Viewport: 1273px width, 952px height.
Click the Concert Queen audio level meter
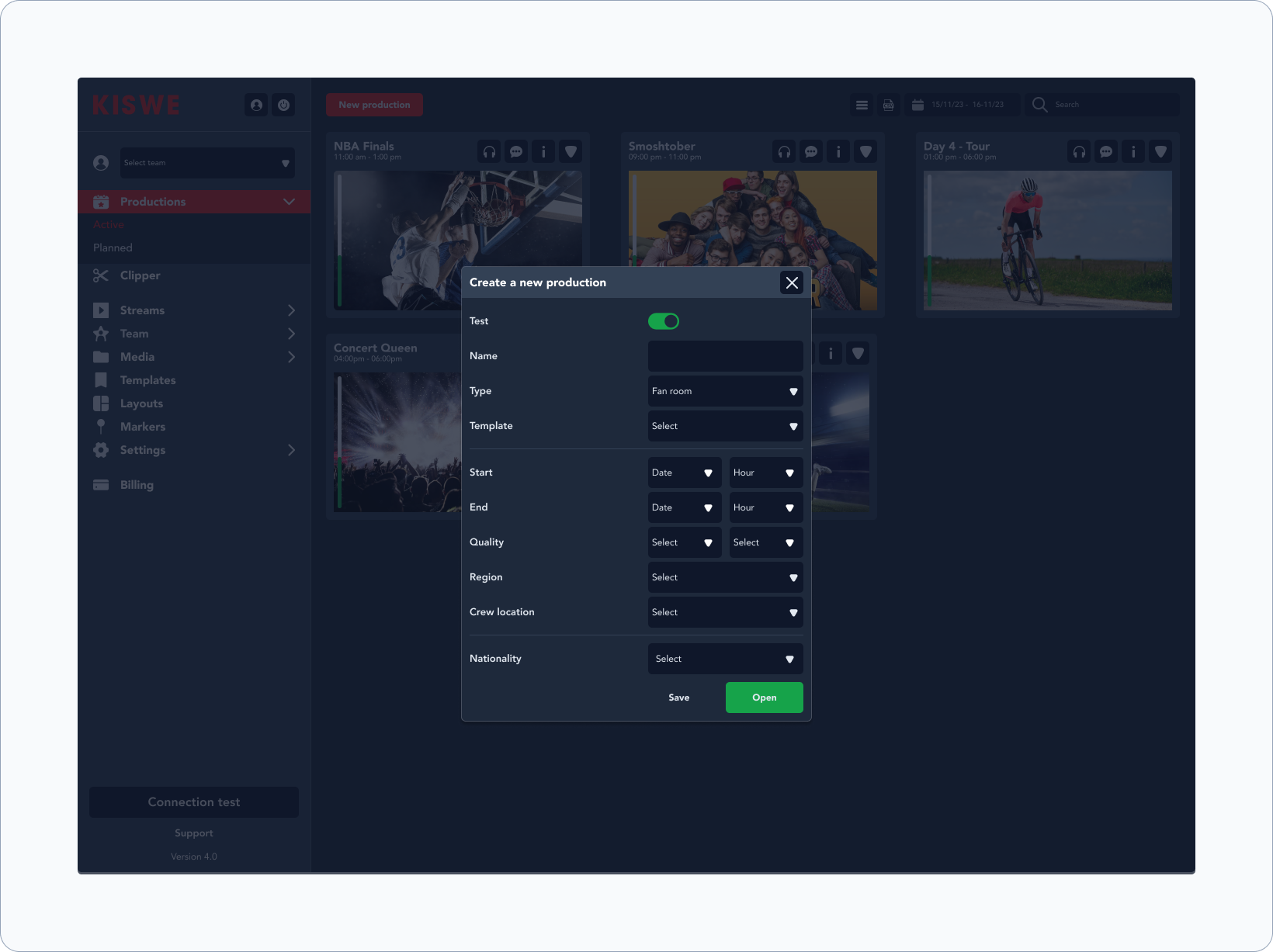tap(339, 442)
